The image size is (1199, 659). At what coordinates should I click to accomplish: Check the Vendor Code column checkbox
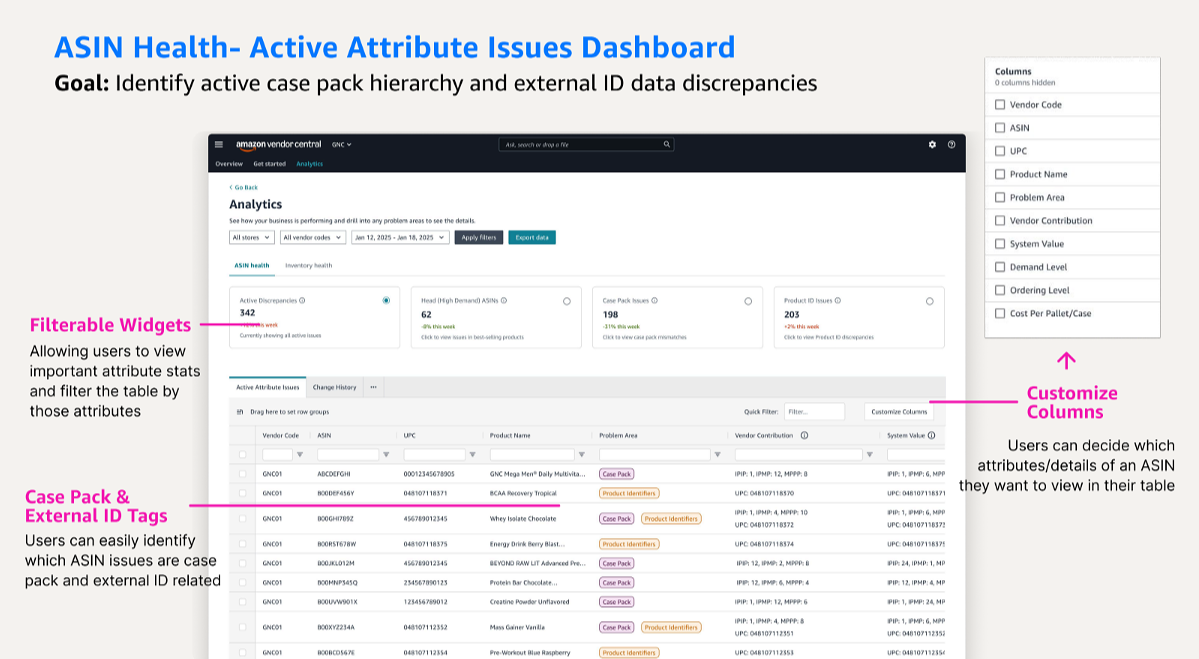click(999, 104)
